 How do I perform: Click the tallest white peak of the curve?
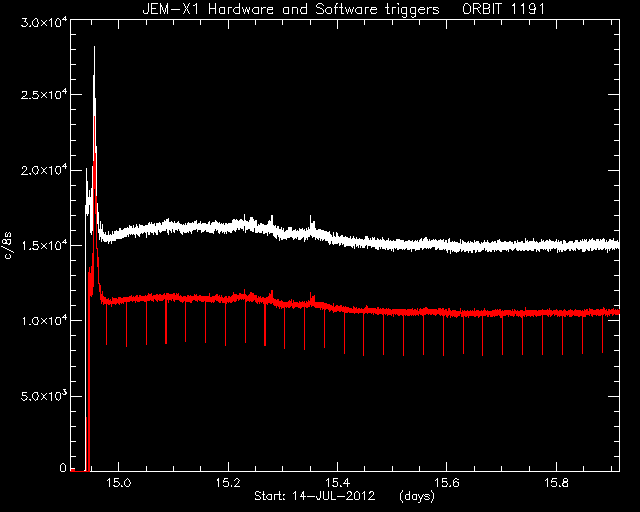click(x=94, y=48)
